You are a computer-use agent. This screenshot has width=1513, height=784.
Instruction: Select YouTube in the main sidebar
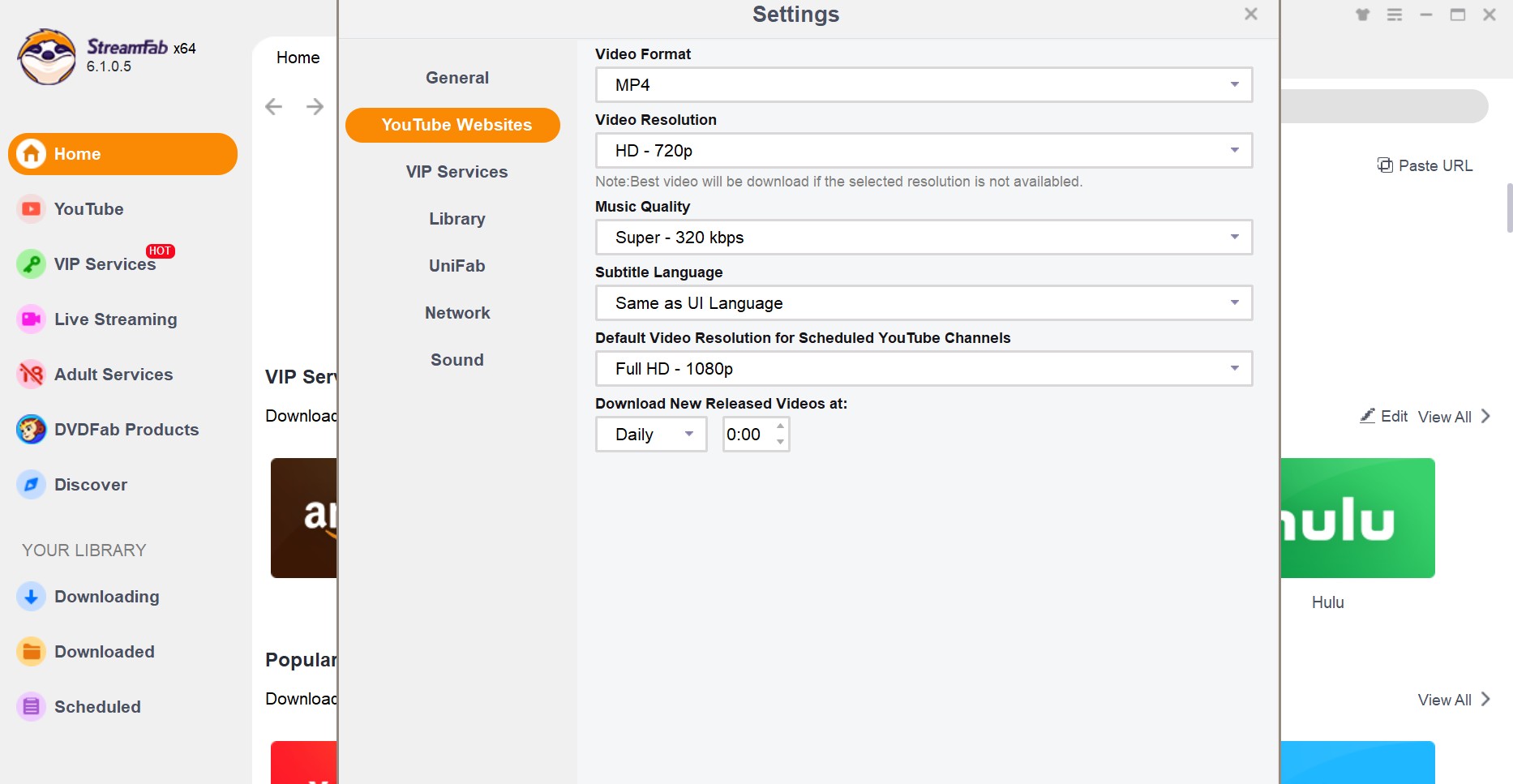[x=122, y=209]
